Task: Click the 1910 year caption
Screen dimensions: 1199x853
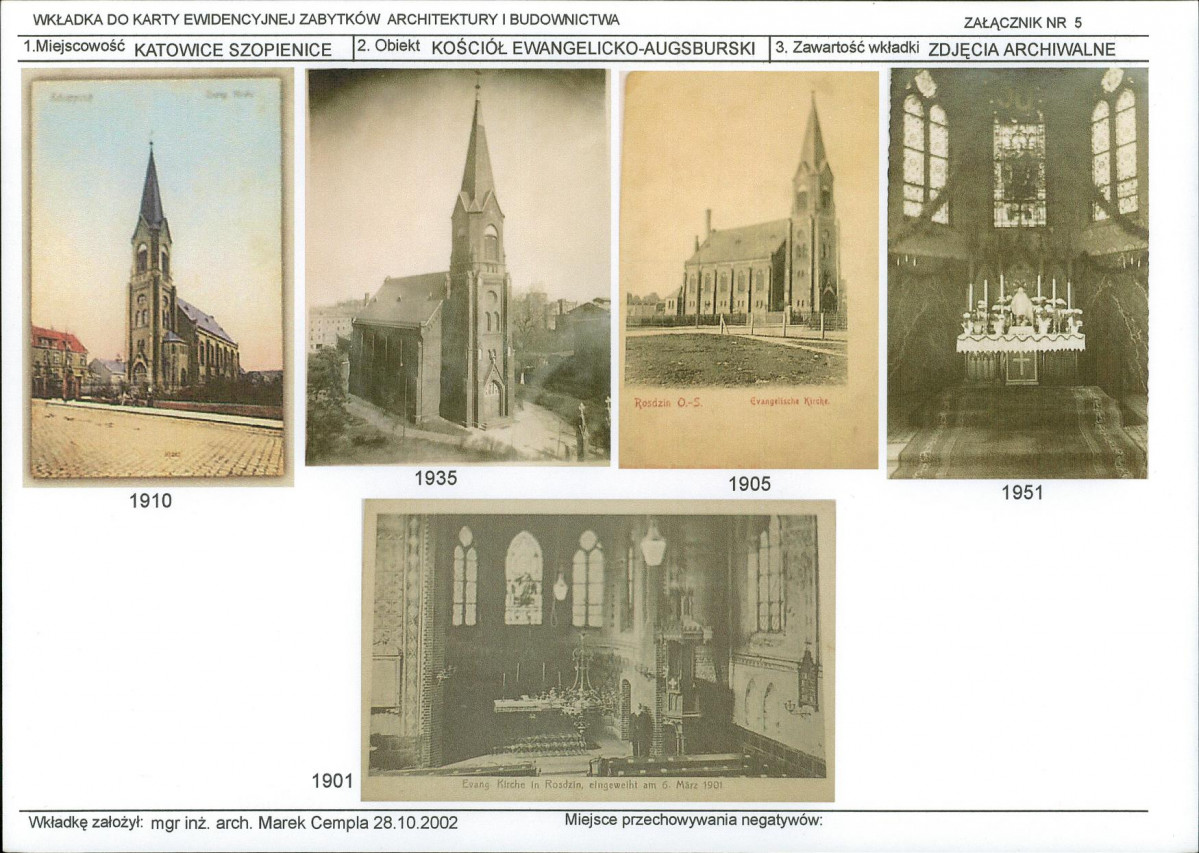Action: (150, 501)
